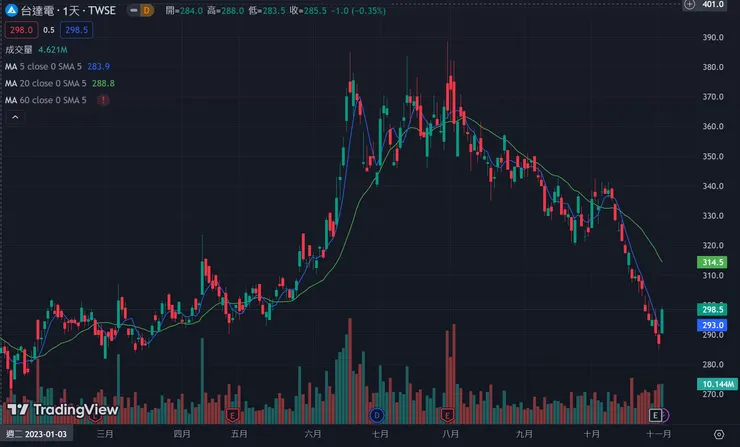Select the MA 60 close indicator legend

point(46,100)
